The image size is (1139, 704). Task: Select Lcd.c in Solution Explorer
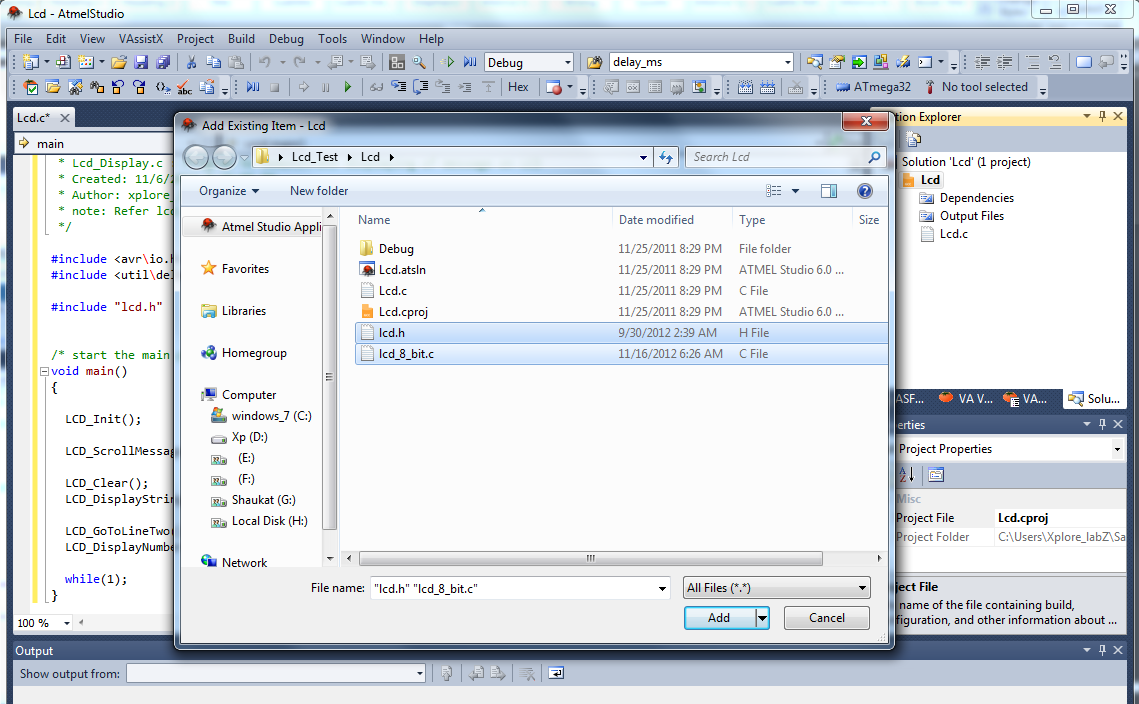[x=953, y=234]
